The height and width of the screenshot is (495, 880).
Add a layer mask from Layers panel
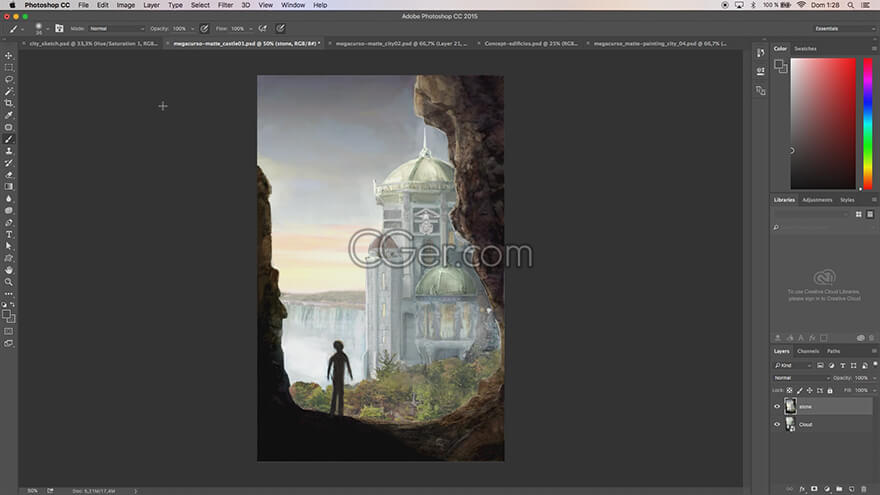pyautogui.click(x=814, y=489)
